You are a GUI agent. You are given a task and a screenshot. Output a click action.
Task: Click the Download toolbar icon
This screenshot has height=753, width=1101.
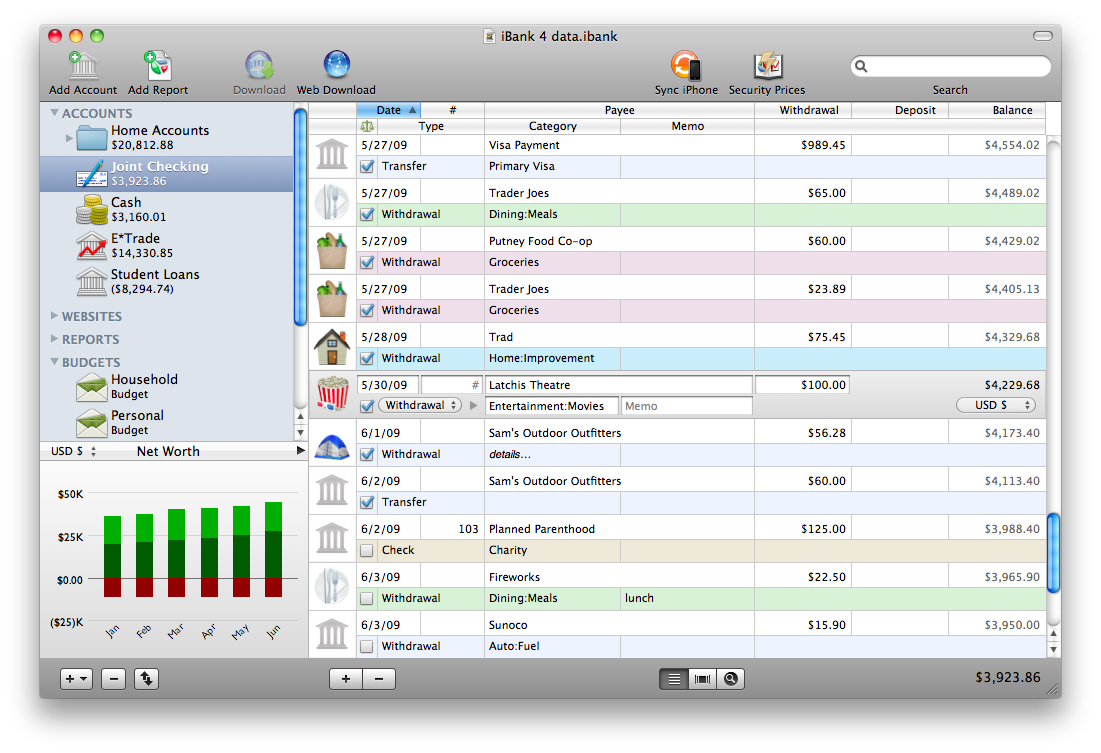pos(259,65)
